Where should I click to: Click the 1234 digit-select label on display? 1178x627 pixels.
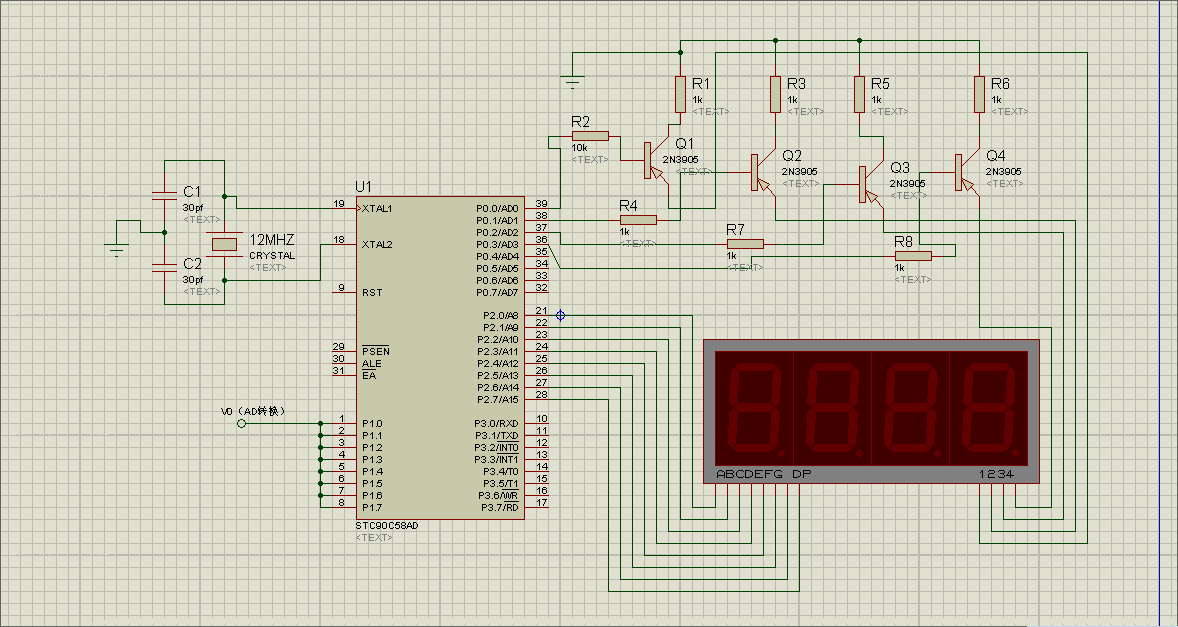pos(997,475)
